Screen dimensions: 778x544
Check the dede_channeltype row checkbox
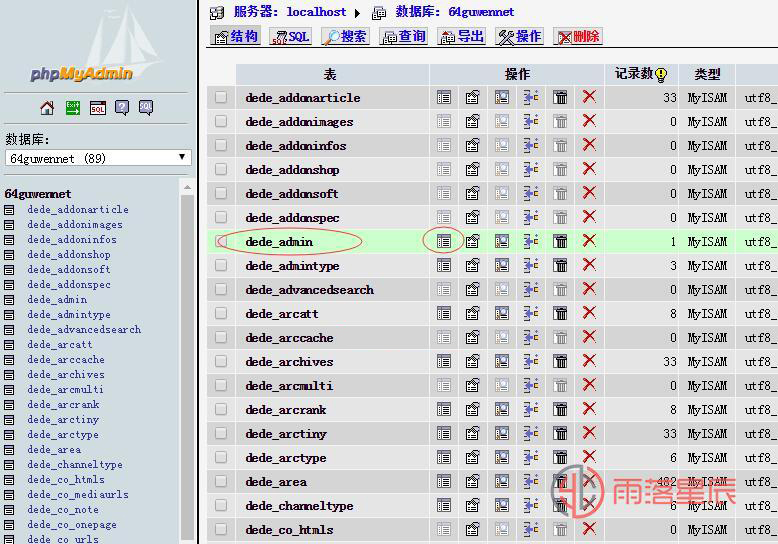tap(221, 505)
